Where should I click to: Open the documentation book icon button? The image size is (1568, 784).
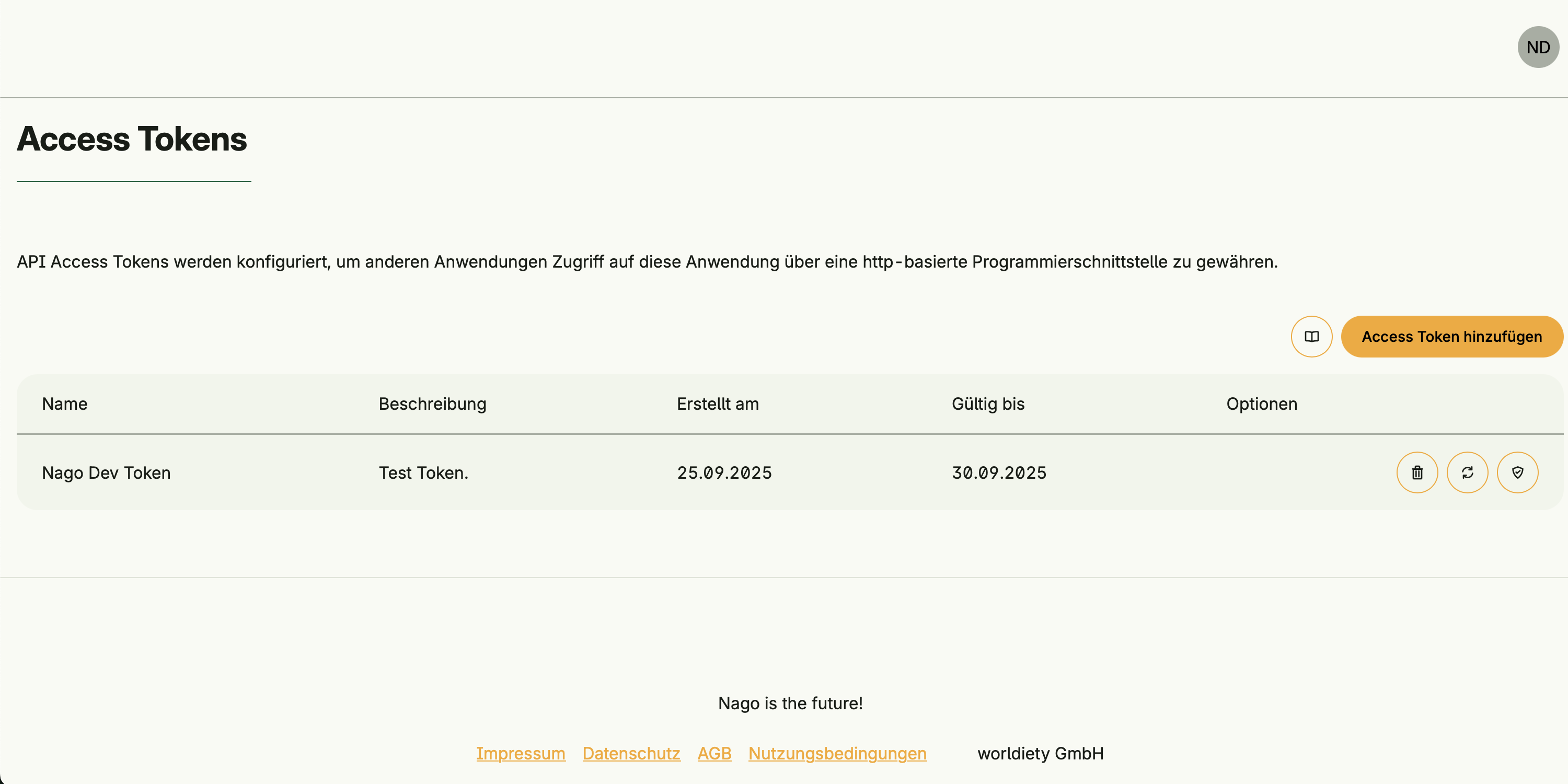point(1311,337)
